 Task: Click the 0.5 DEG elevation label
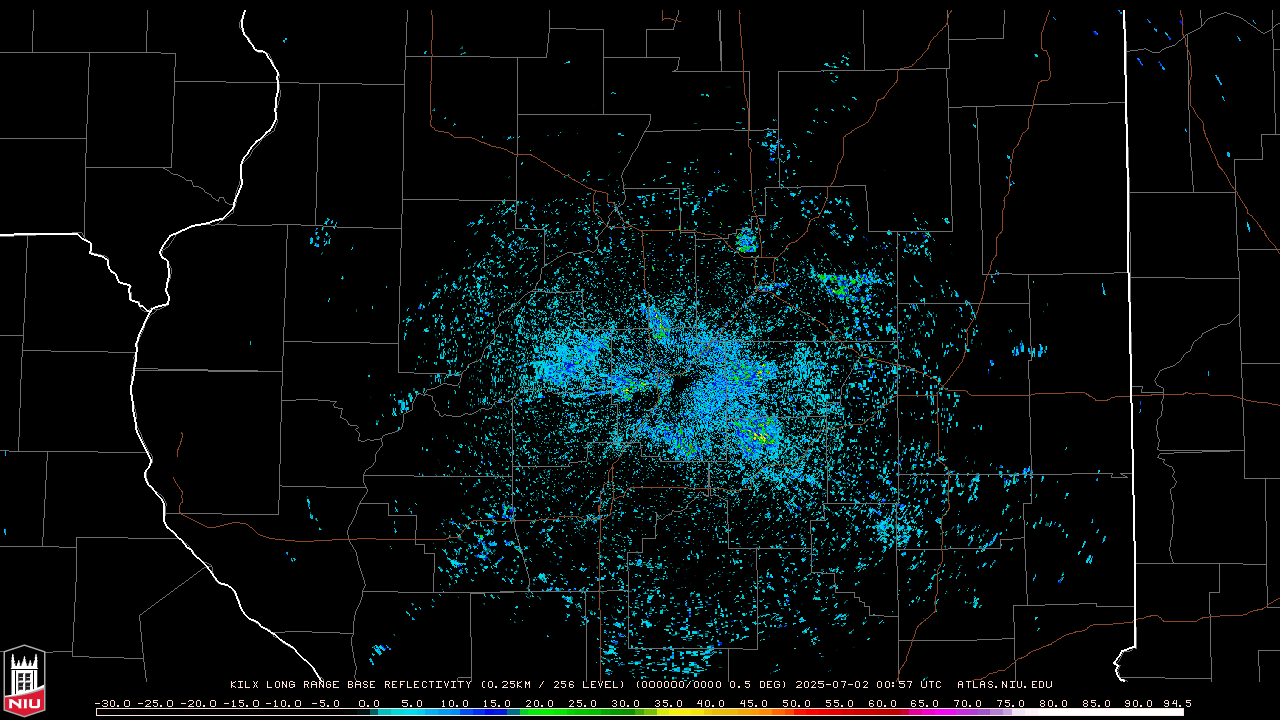[x=759, y=685]
